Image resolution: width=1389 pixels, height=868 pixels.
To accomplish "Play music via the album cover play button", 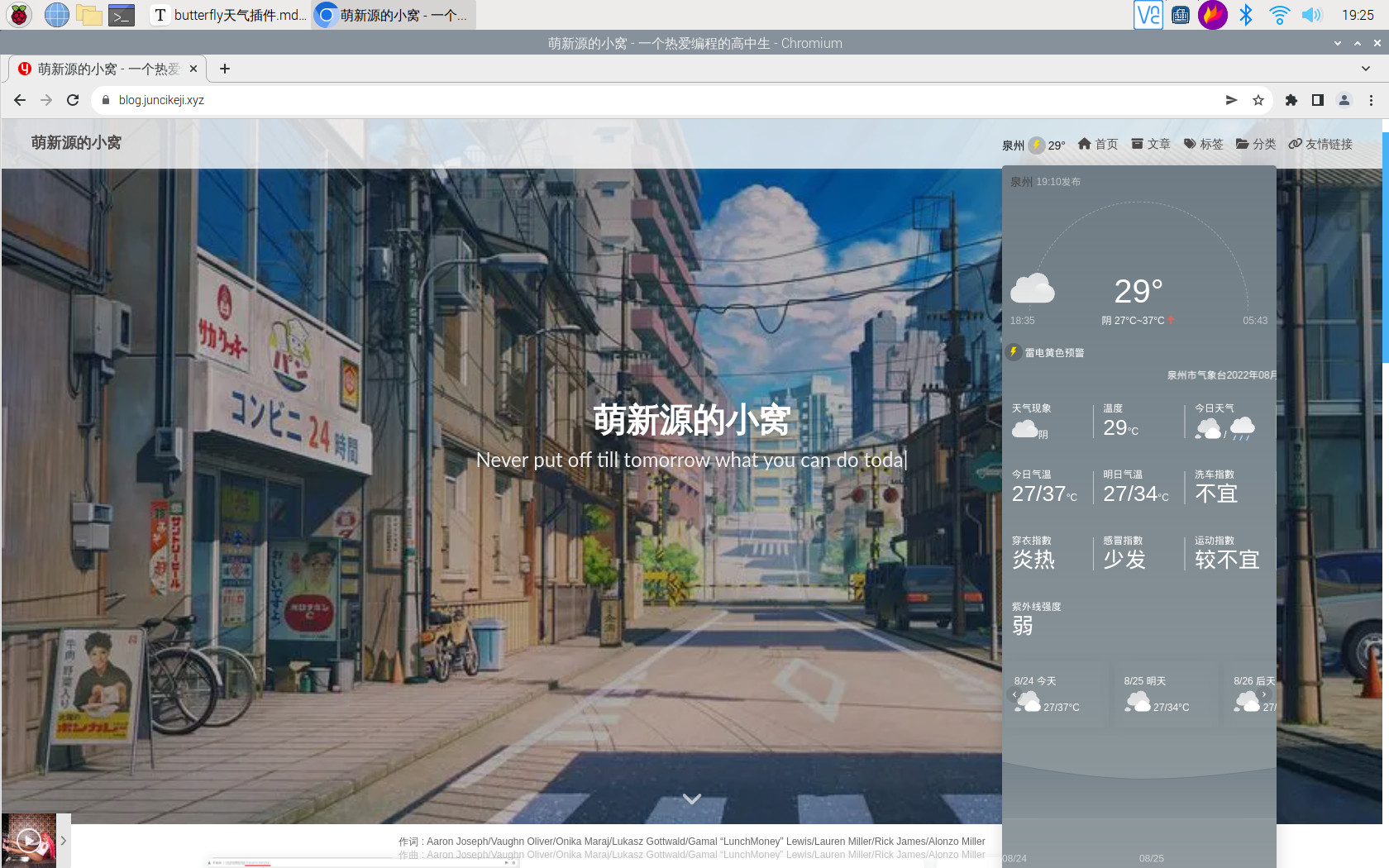I will [28, 841].
